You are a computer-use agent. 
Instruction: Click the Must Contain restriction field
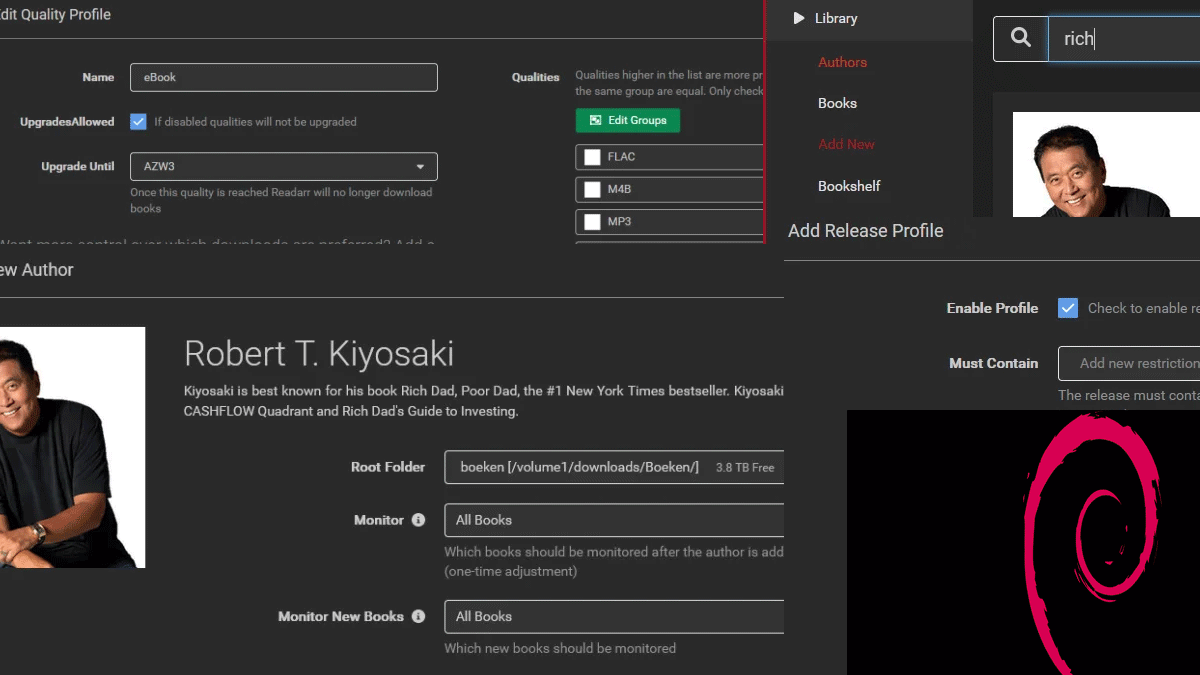tap(1130, 363)
